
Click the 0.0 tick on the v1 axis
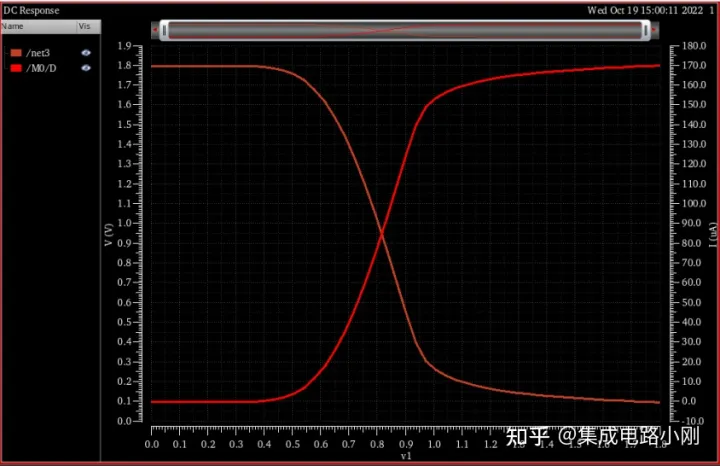(x=152, y=444)
